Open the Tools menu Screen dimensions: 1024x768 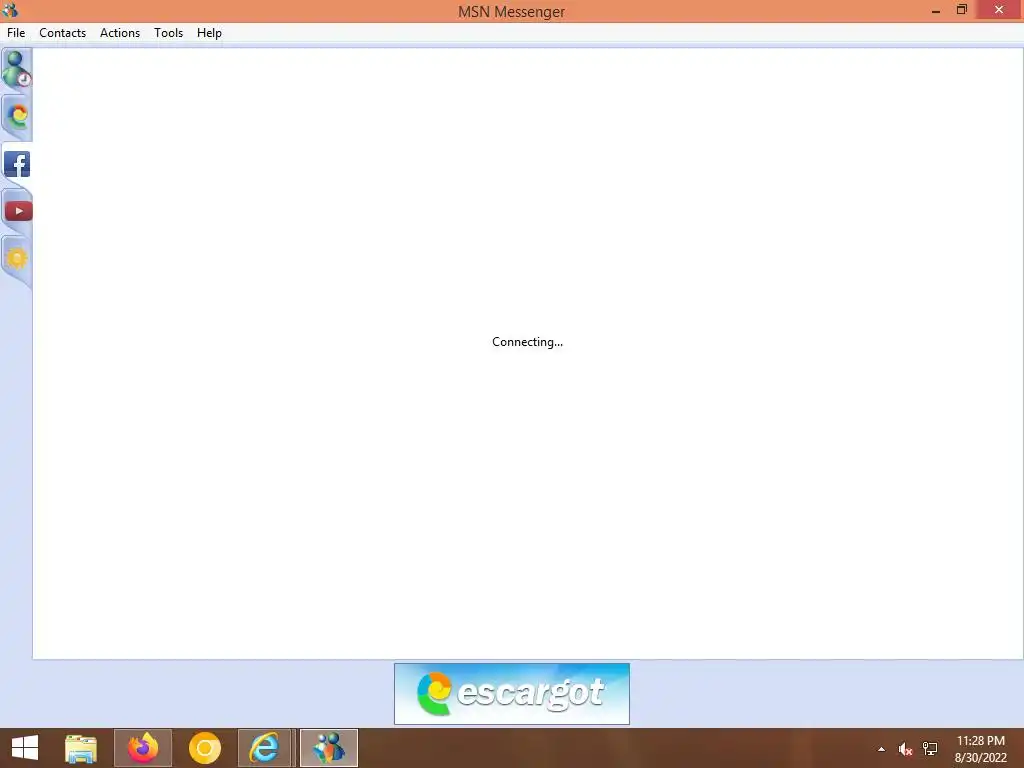[x=168, y=33]
